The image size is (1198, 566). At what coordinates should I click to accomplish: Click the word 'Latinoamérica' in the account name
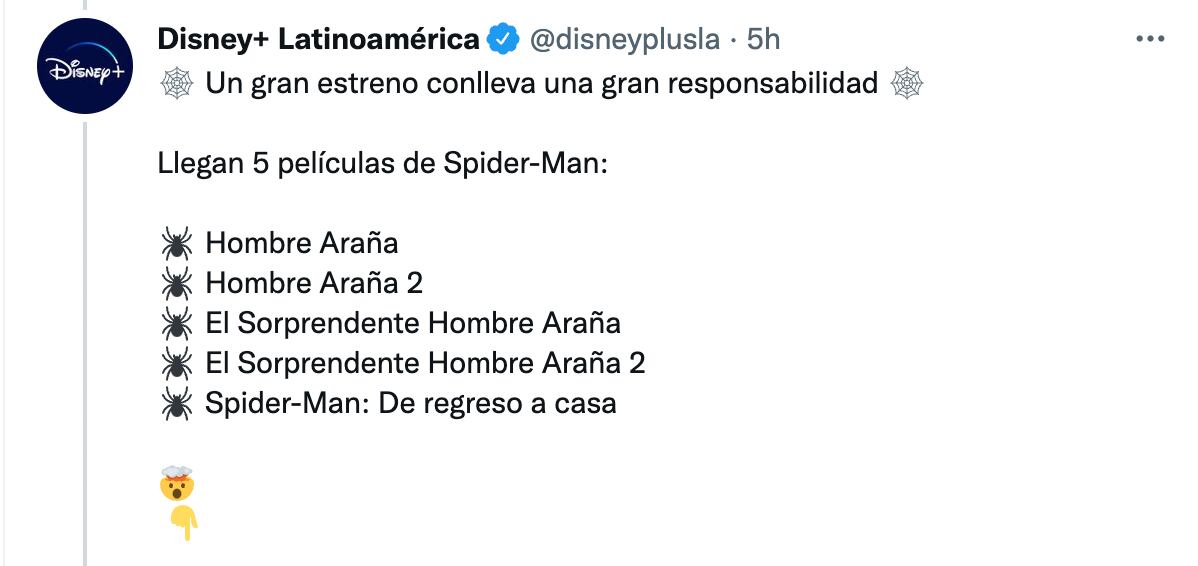[378, 39]
